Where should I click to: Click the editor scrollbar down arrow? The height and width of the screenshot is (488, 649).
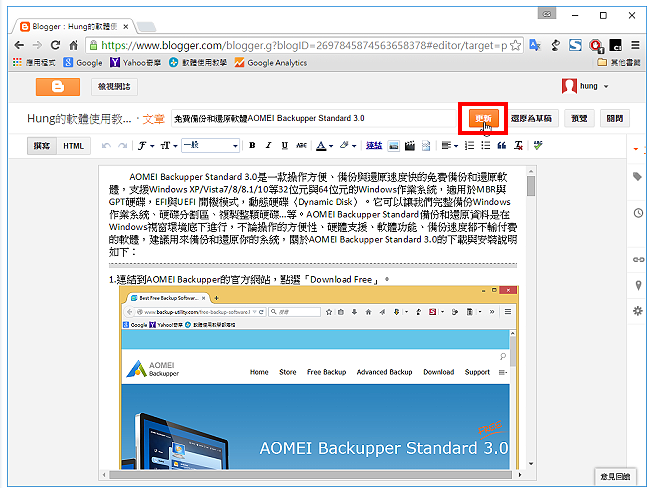(531, 464)
